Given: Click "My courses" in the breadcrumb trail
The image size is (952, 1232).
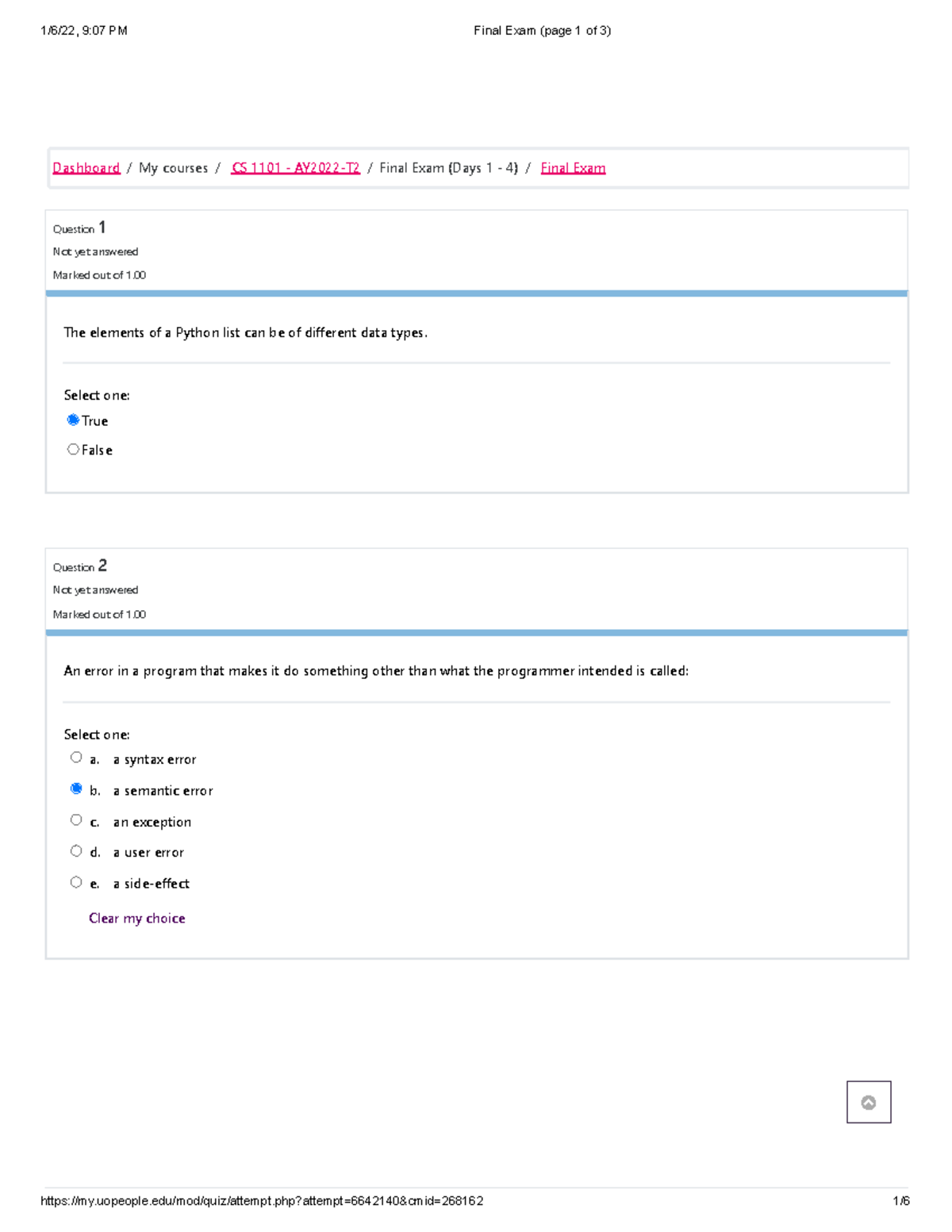Looking at the screenshot, I should (x=175, y=167).
